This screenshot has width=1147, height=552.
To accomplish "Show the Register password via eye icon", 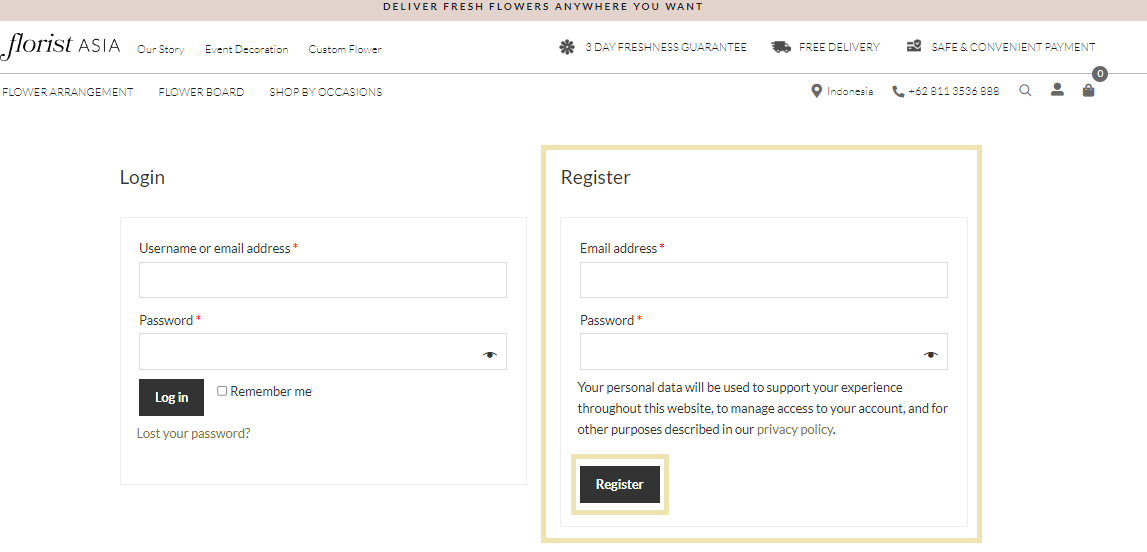I will point(930,355).
